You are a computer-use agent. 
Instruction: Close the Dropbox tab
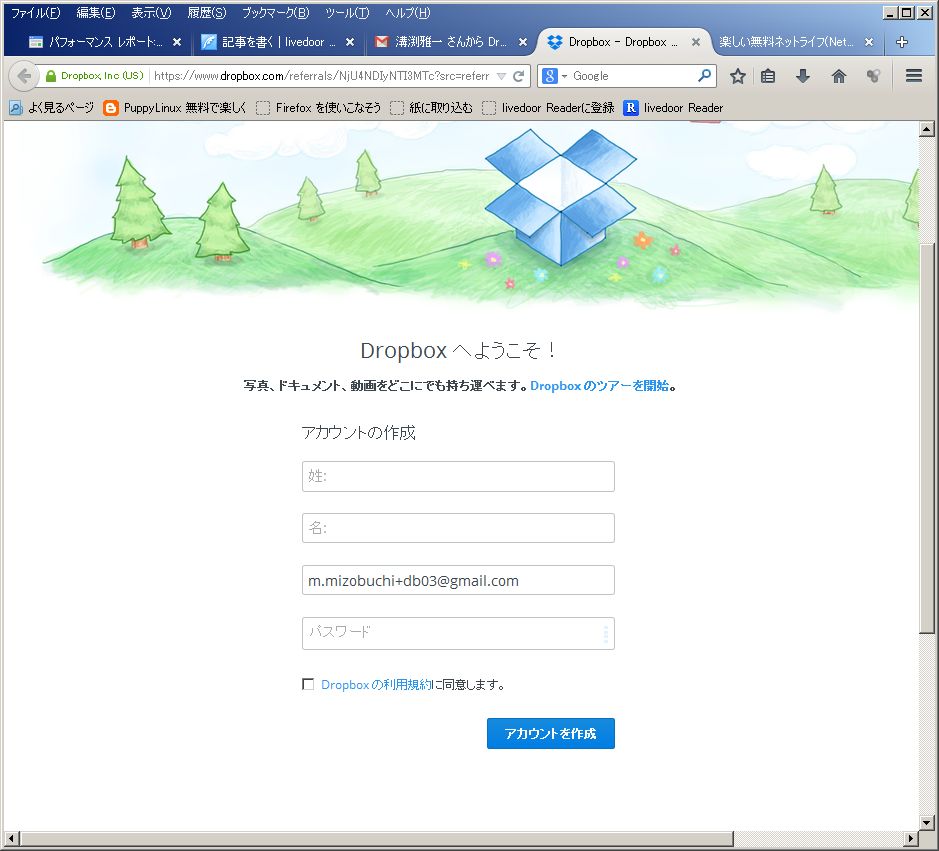click(x=695, y=42)
